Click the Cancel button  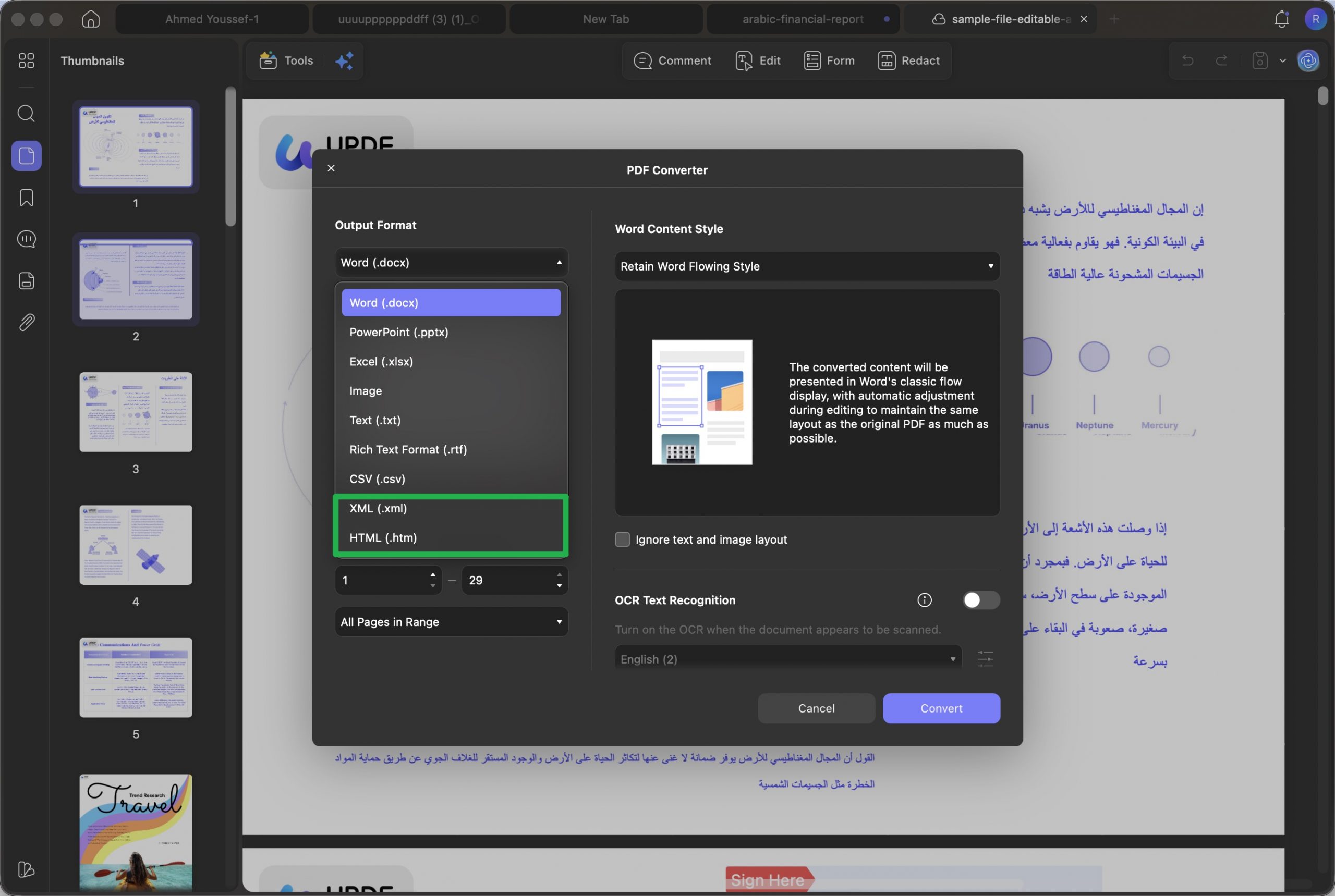tap(817, 708)
